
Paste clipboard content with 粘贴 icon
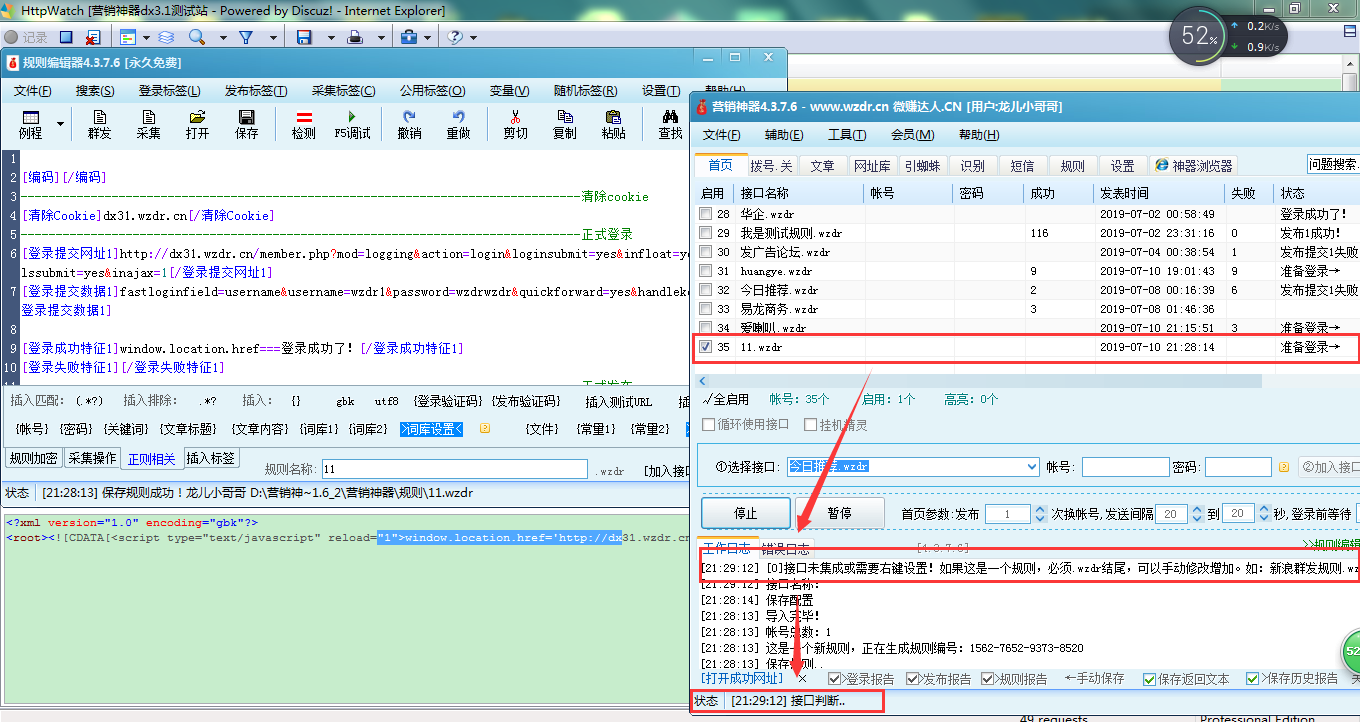click(x=612, y=123)
